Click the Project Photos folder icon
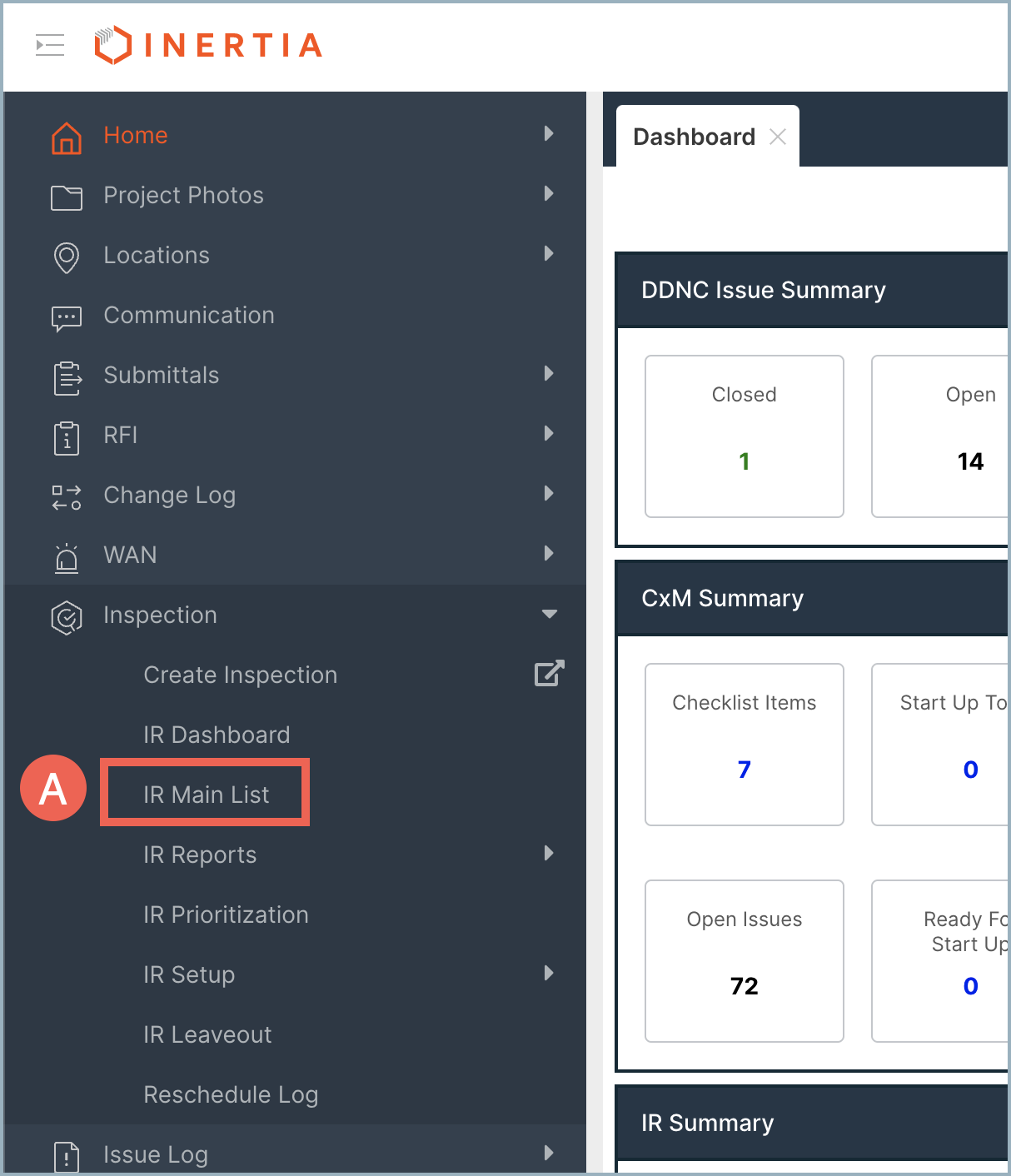 point(67,197)
